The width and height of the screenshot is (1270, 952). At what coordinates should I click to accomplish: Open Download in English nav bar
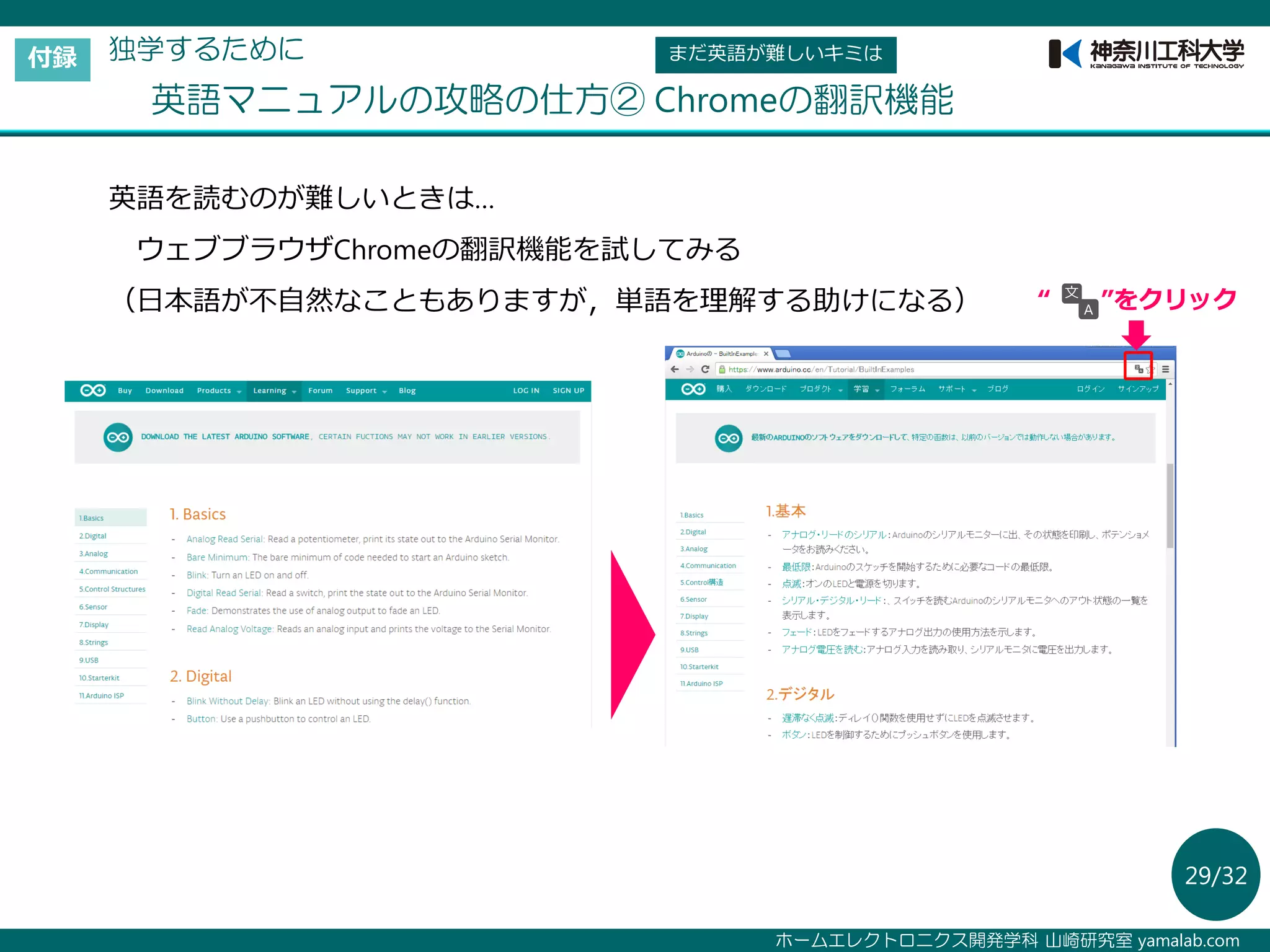coord(164,390)
